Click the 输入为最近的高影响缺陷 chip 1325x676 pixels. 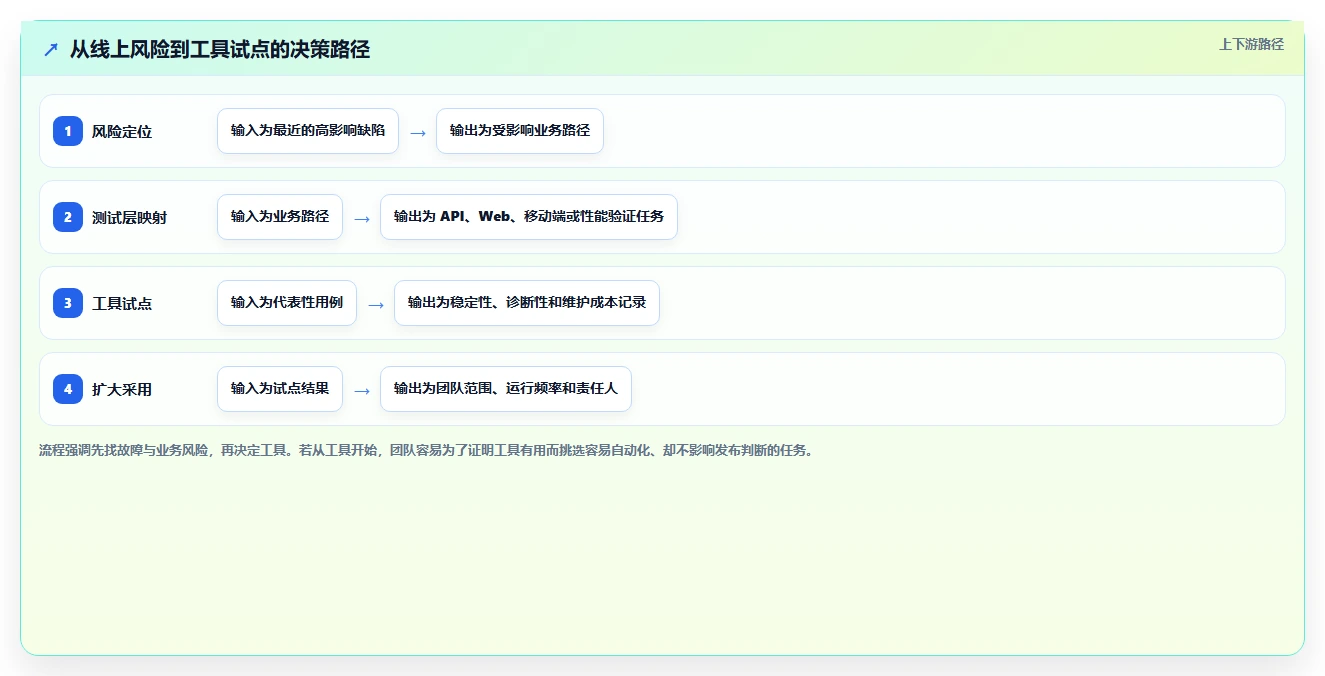coord(308,131)
